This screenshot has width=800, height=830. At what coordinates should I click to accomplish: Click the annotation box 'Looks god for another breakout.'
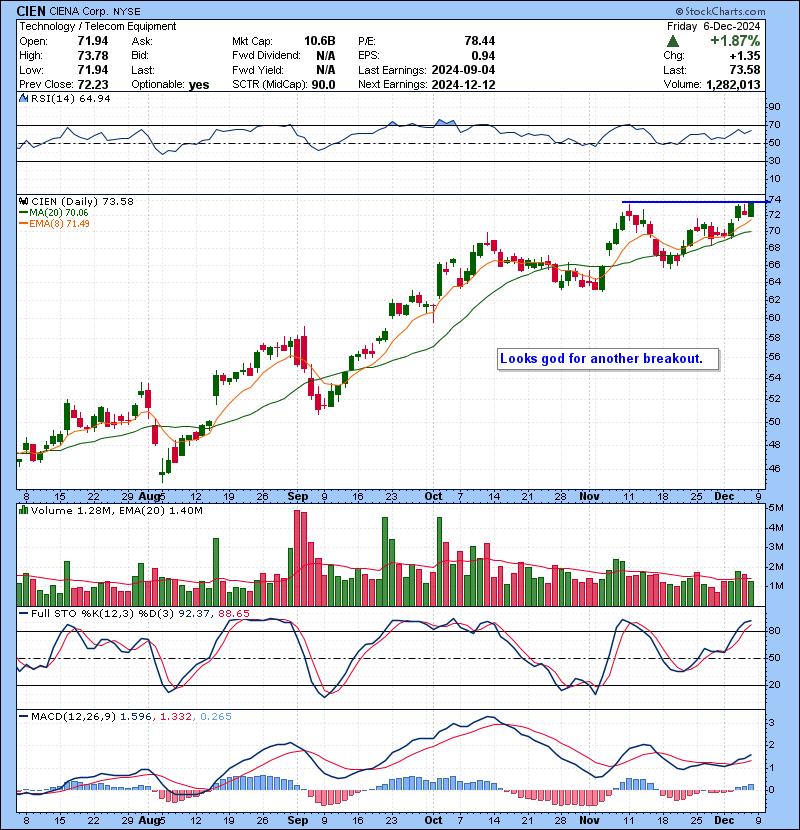click(608, 359)
